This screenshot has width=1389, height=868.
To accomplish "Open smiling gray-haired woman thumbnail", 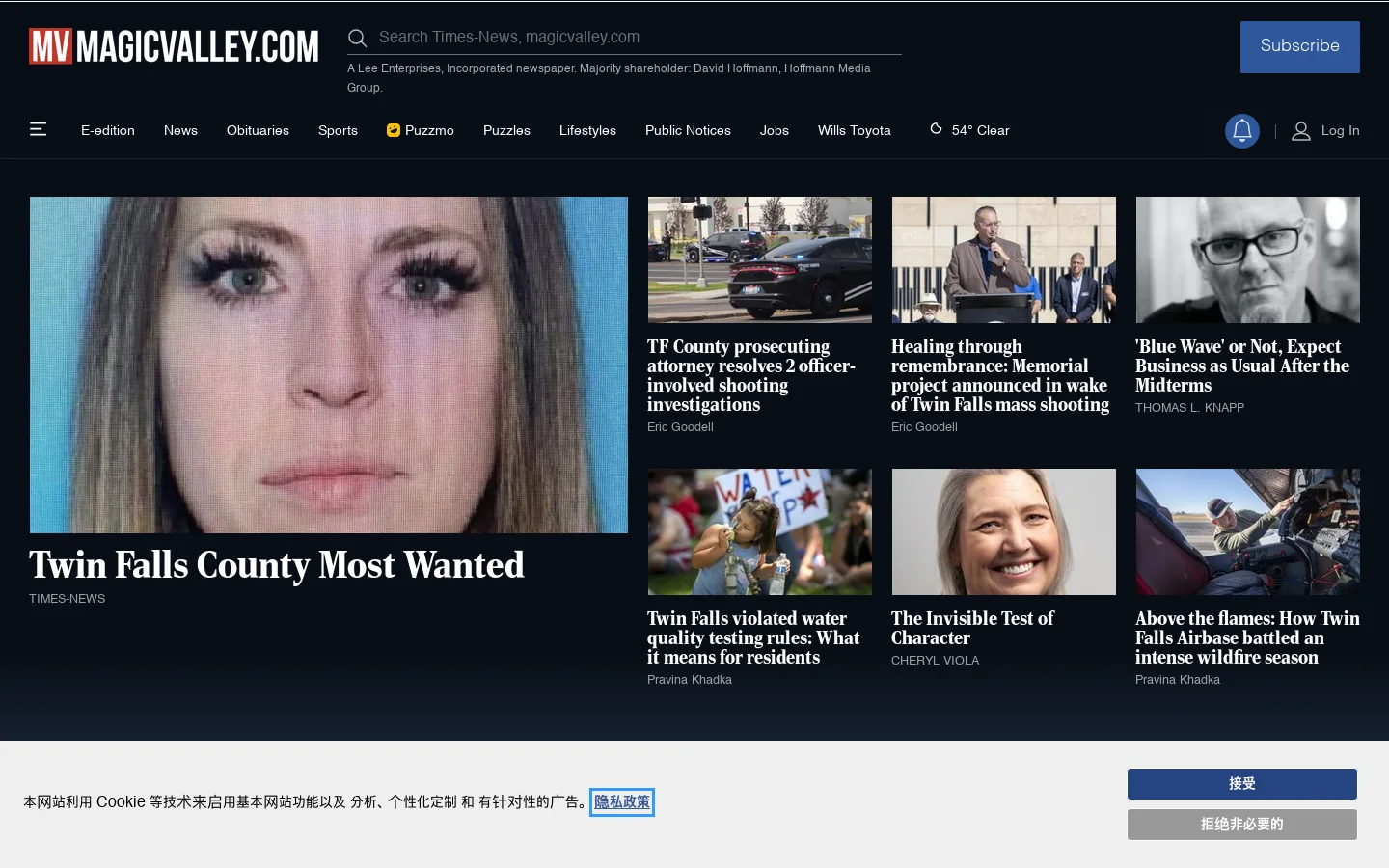I will pyautogui.click(x=1004, y=531).
